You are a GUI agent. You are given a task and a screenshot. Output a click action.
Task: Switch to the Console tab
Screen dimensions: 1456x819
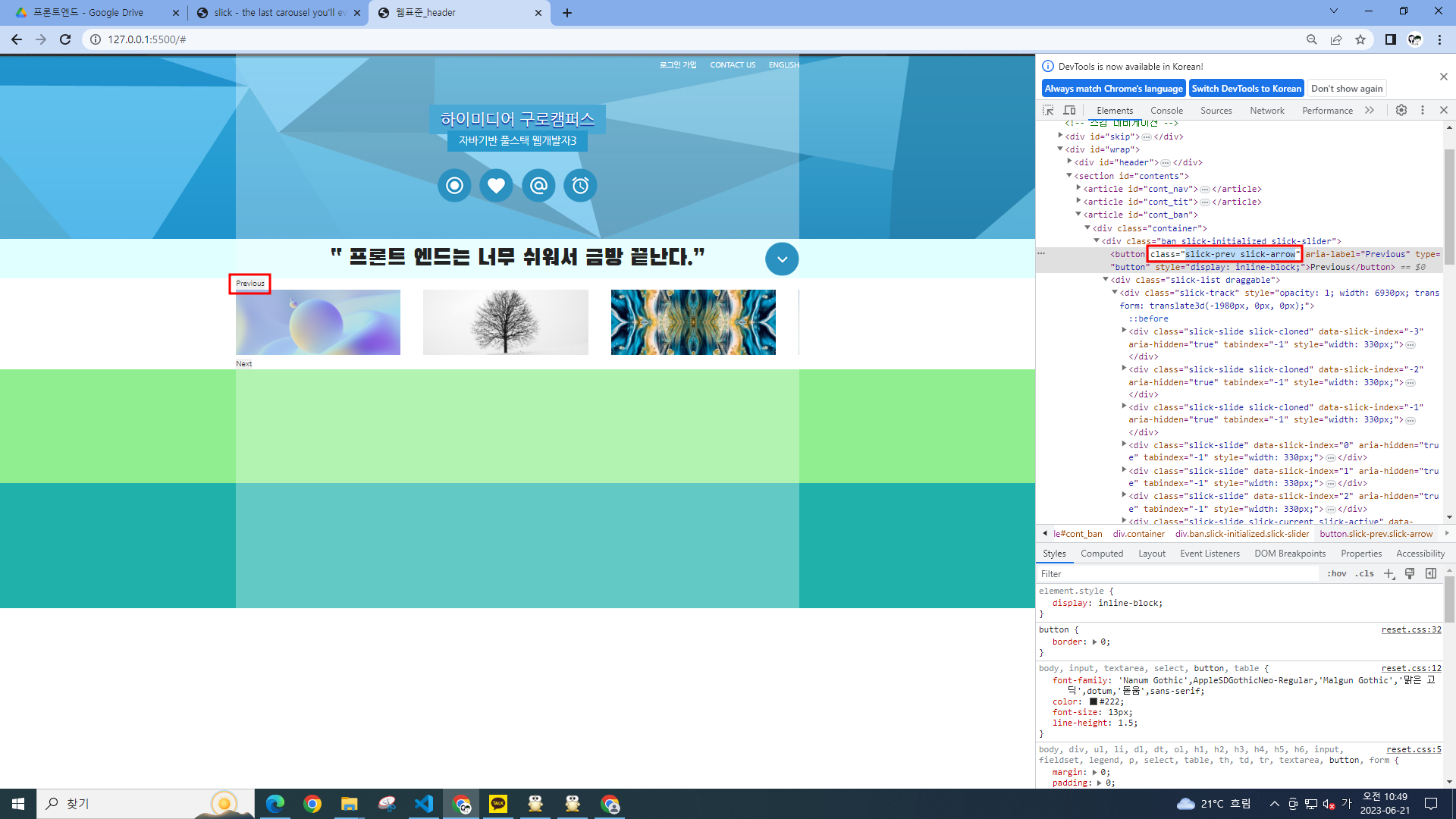tap(1166, 111)
